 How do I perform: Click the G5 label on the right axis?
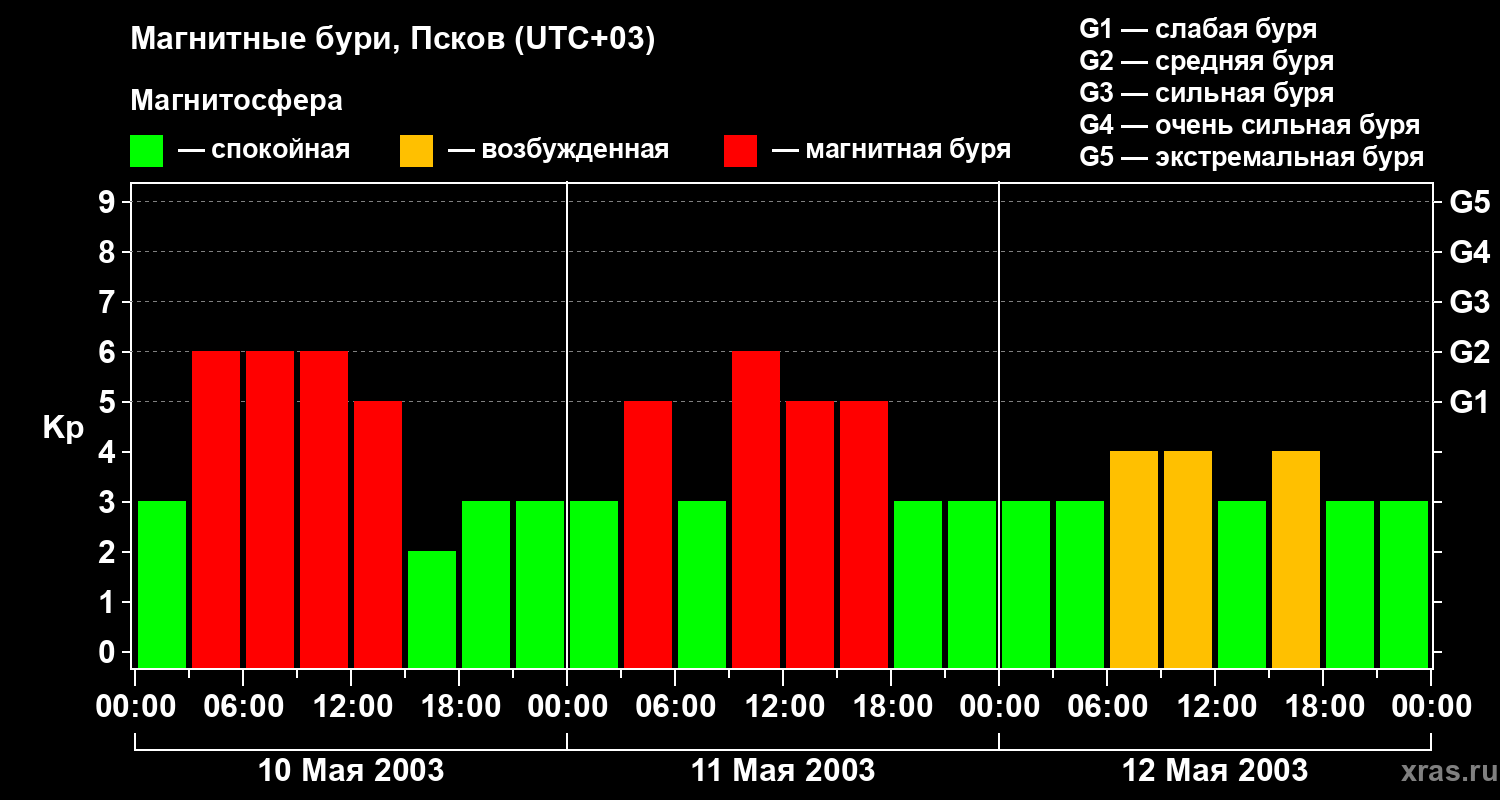coord(1469,203)
